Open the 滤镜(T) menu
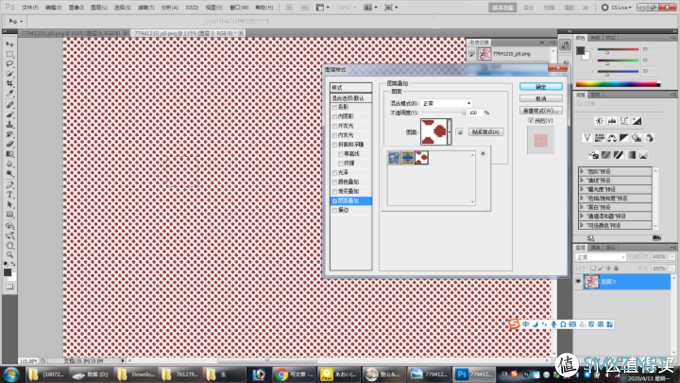The height and width of the screenshot is (383, 680). (146, 7)
